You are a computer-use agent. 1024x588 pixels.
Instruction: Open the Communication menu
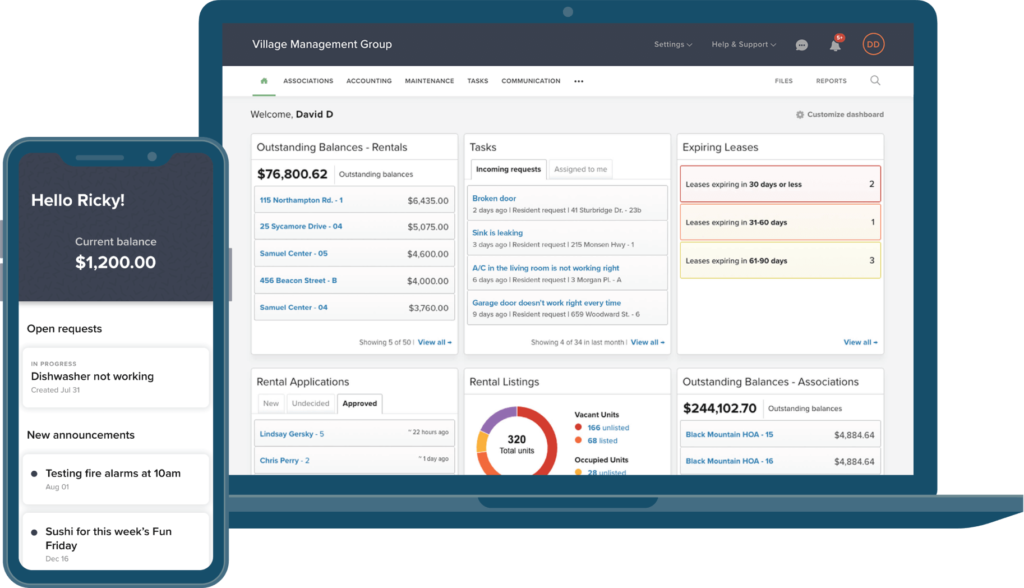(x=531, y=81)
